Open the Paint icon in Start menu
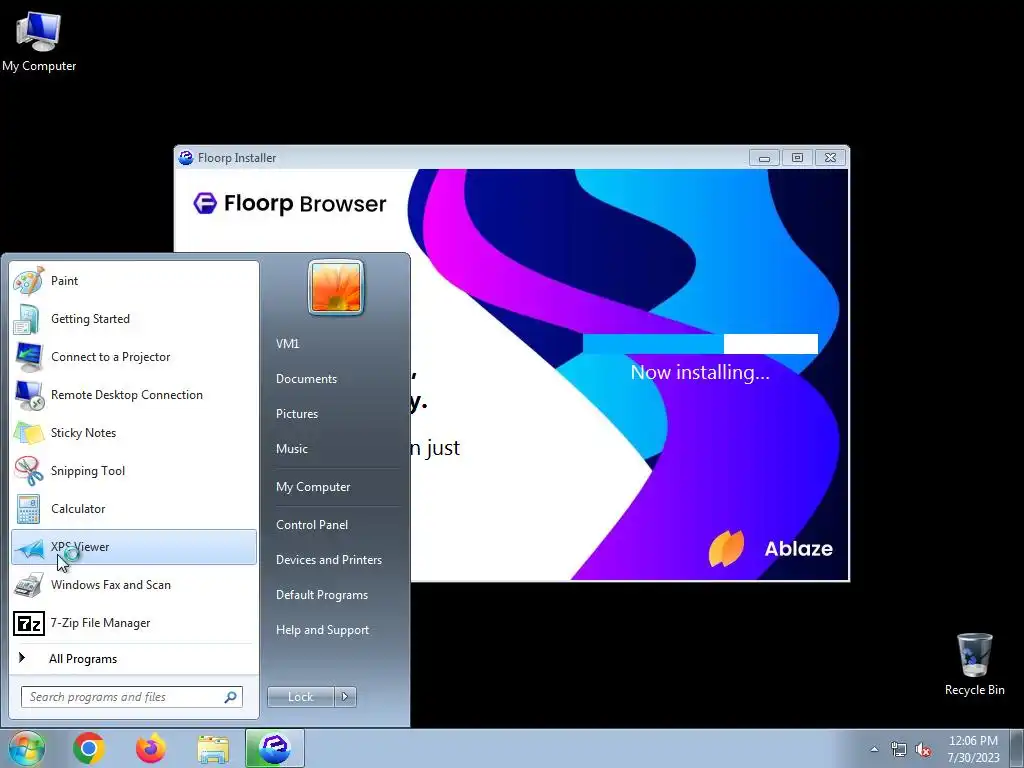The image size is (1024, 768). click(x=29, y=281)
